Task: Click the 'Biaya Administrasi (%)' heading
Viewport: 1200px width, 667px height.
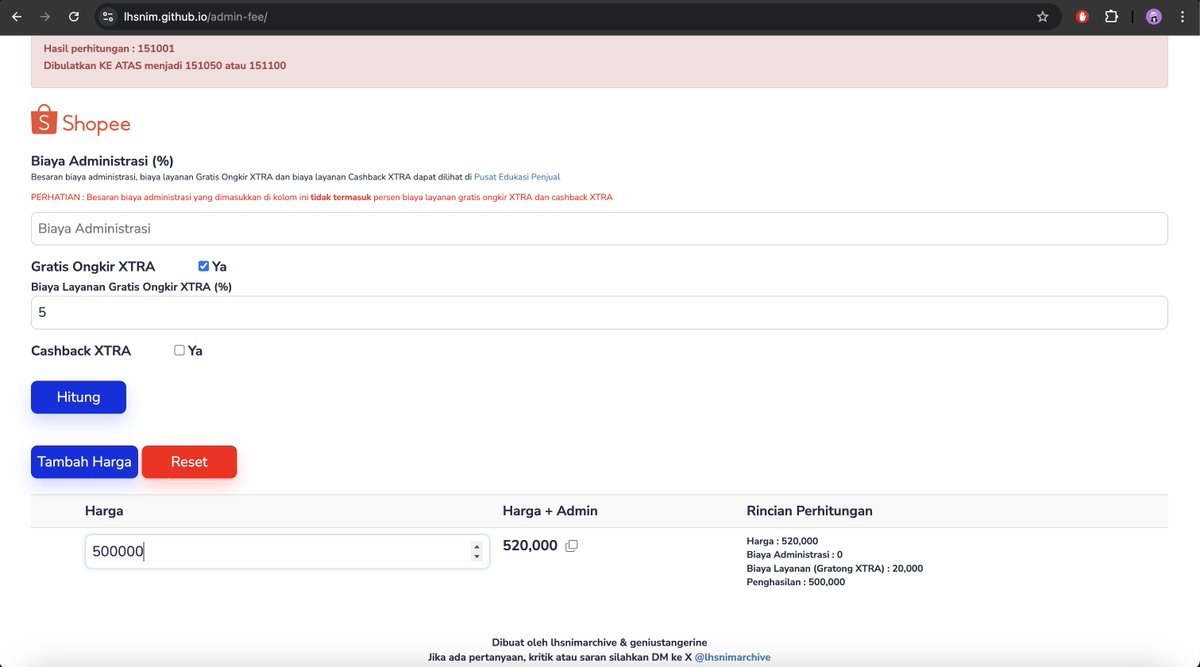Action: [102, 161]
